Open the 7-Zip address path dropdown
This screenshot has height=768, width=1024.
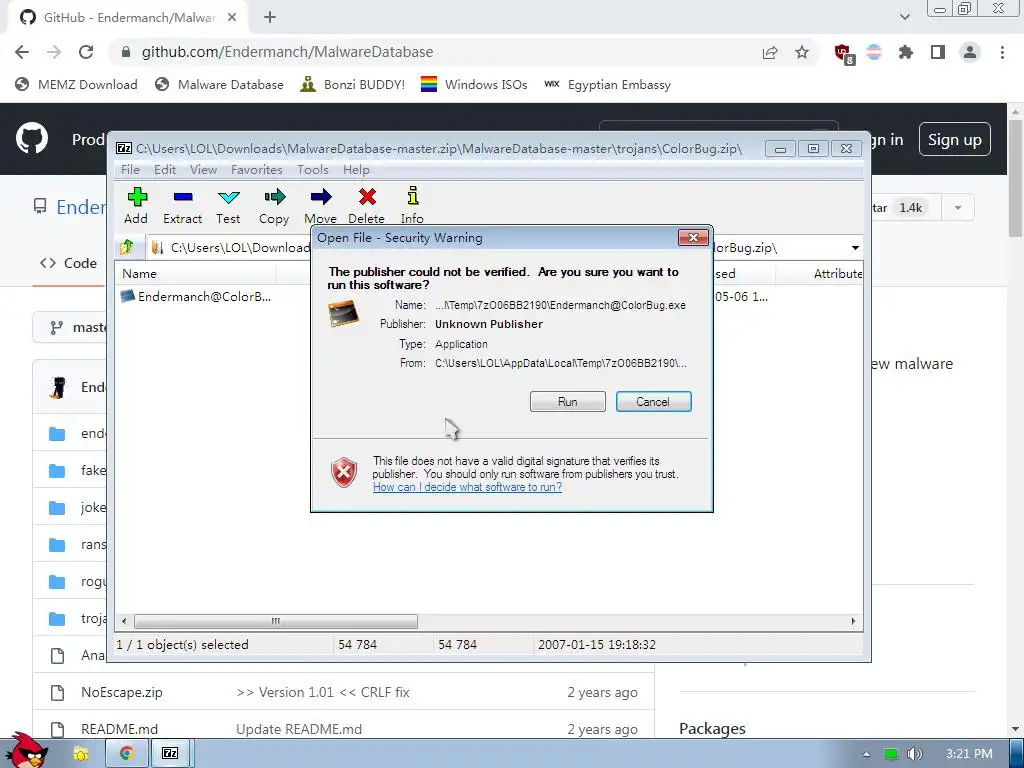click(855, 248)
